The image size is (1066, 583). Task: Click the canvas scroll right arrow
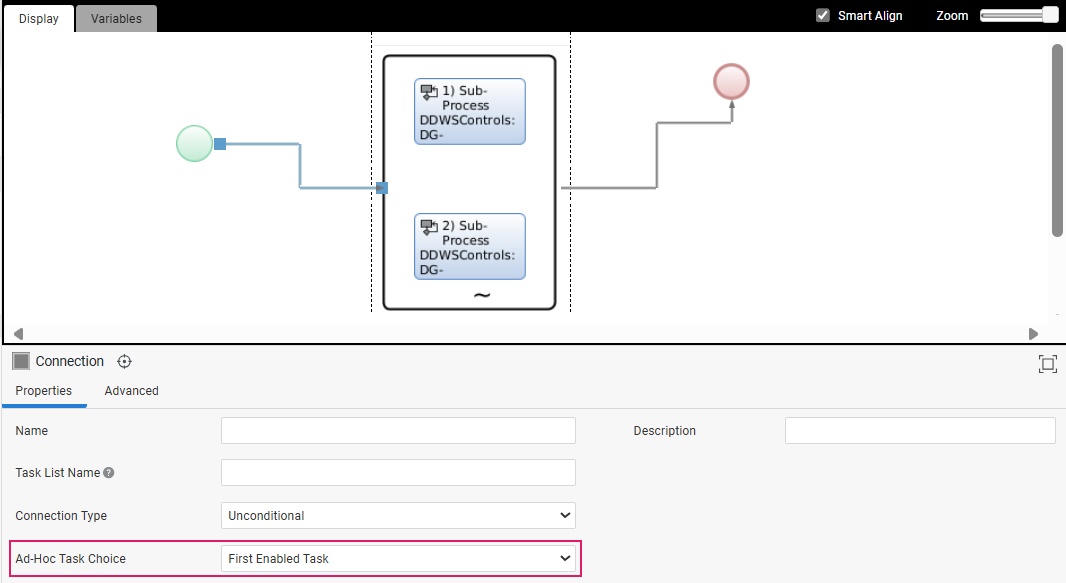[1033, 334]
